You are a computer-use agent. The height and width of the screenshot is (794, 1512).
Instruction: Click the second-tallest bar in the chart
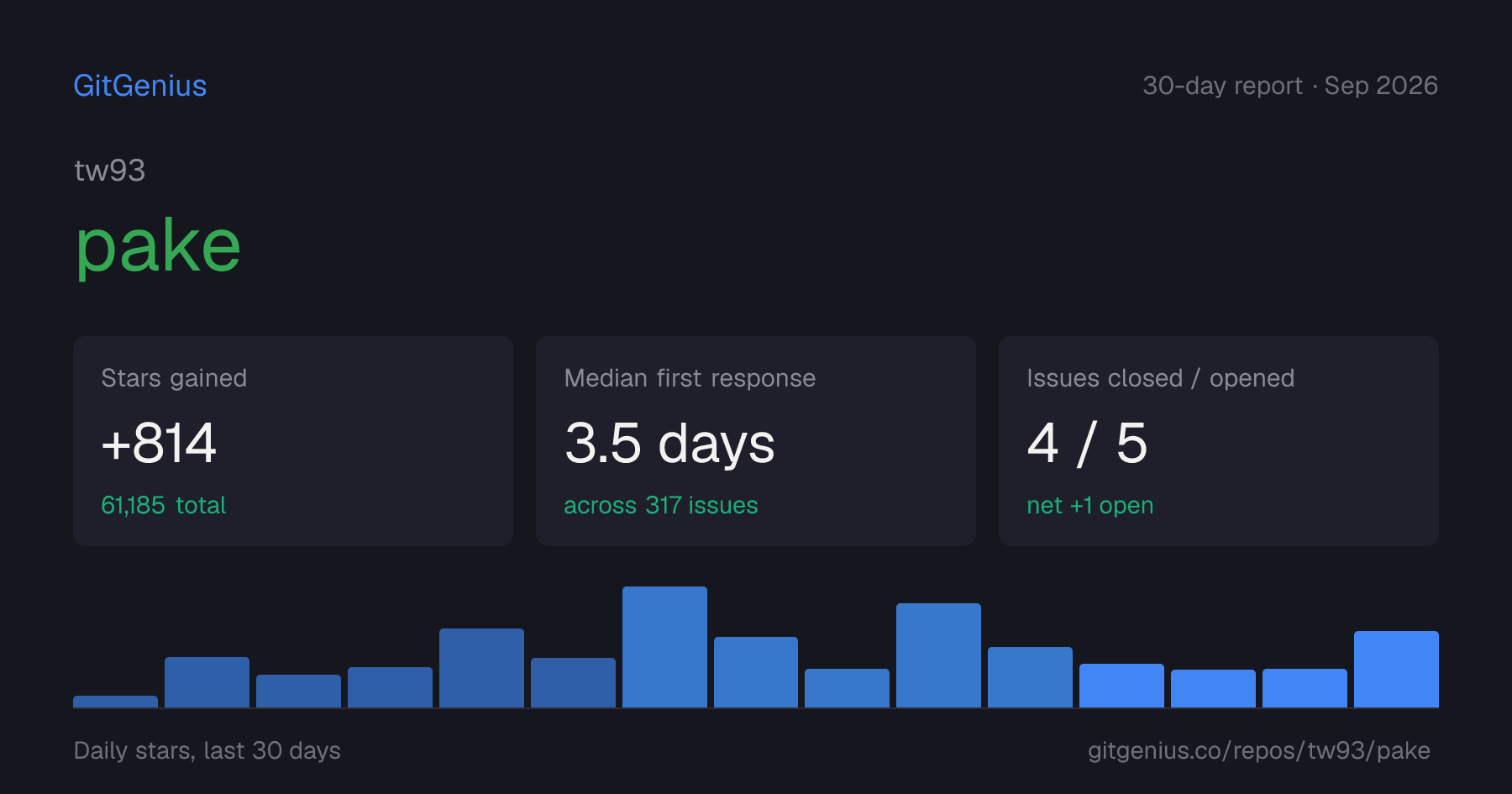click(x=938, y=655)
